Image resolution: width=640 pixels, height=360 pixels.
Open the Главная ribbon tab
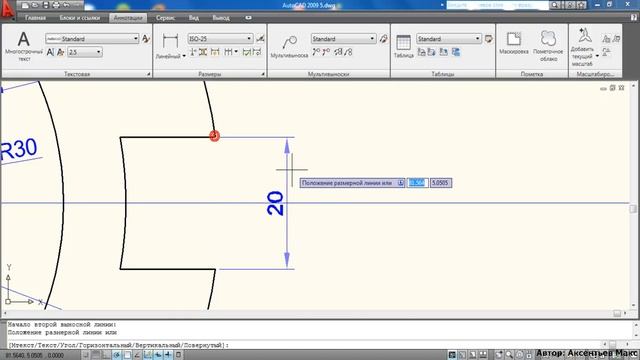tap(36, 18)
